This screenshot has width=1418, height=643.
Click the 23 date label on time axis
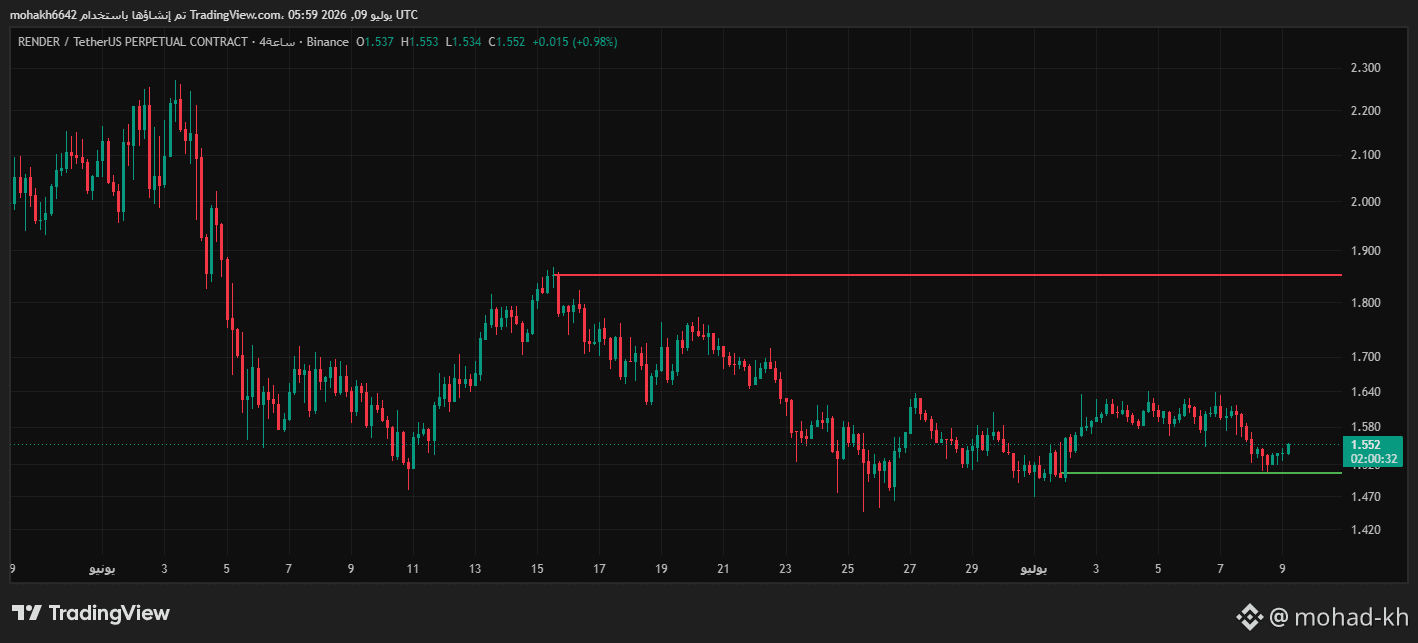pyautogui.click(x=785, y=569)
